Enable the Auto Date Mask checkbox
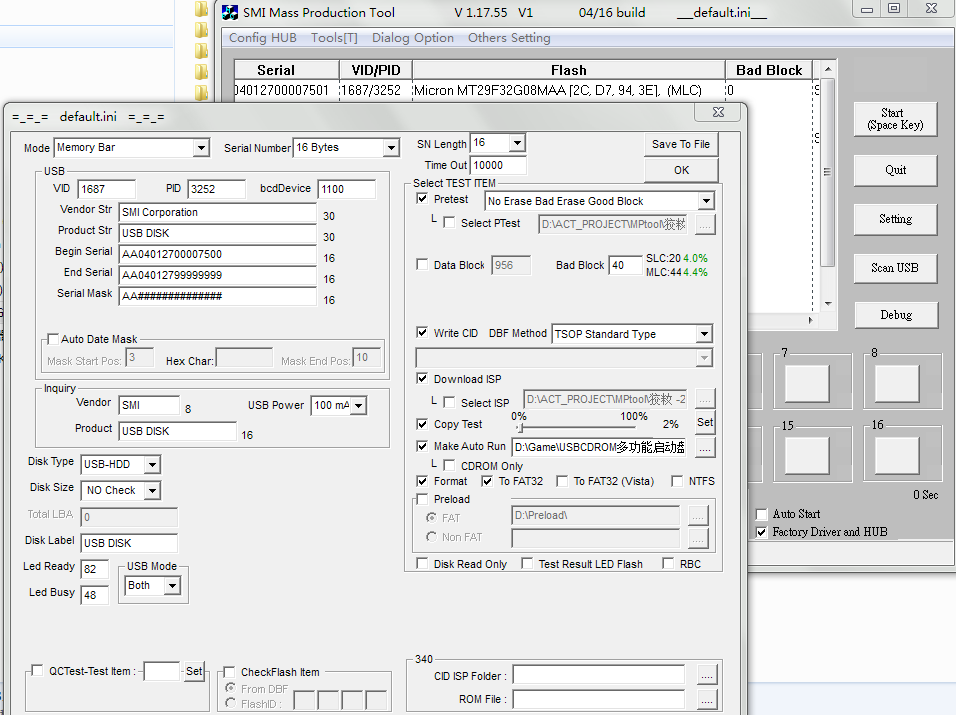This screenshot has height=715, width=956. (53, 339)
